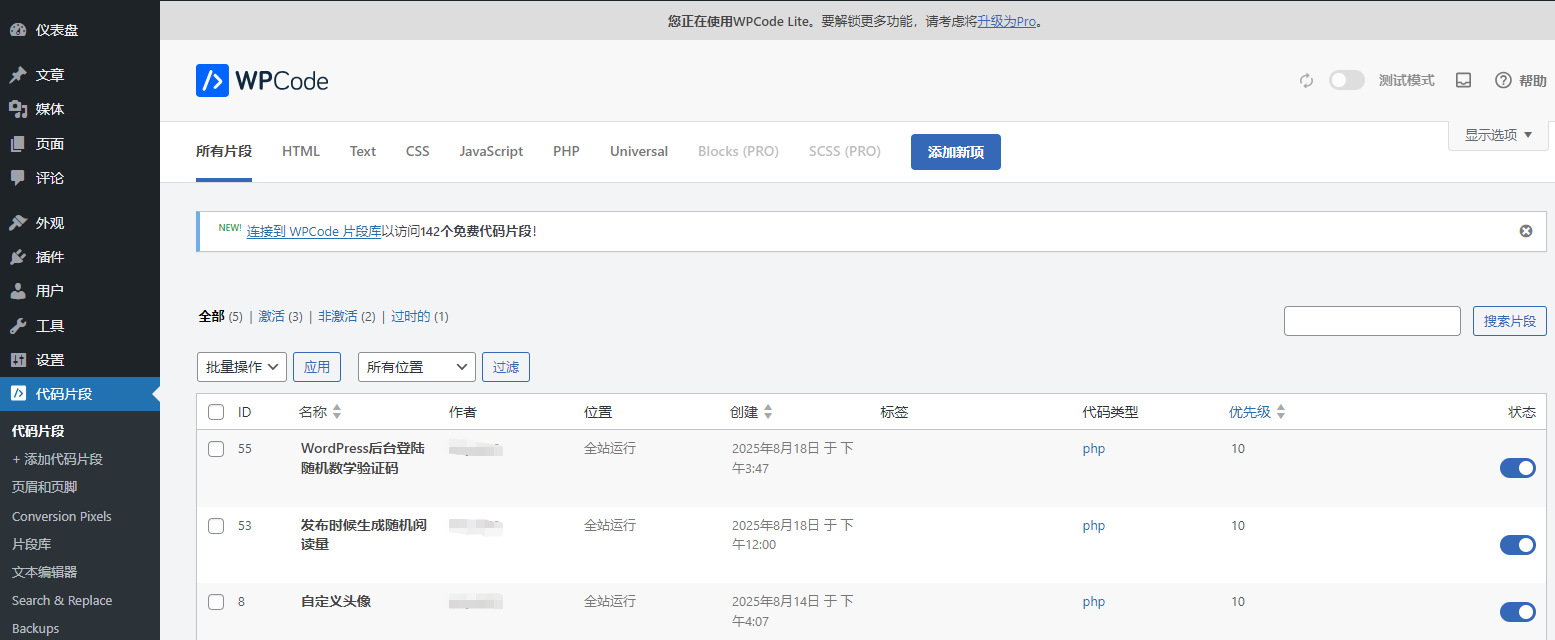
Task: Check the box for snippet ID 53
Action: [216, 526]
